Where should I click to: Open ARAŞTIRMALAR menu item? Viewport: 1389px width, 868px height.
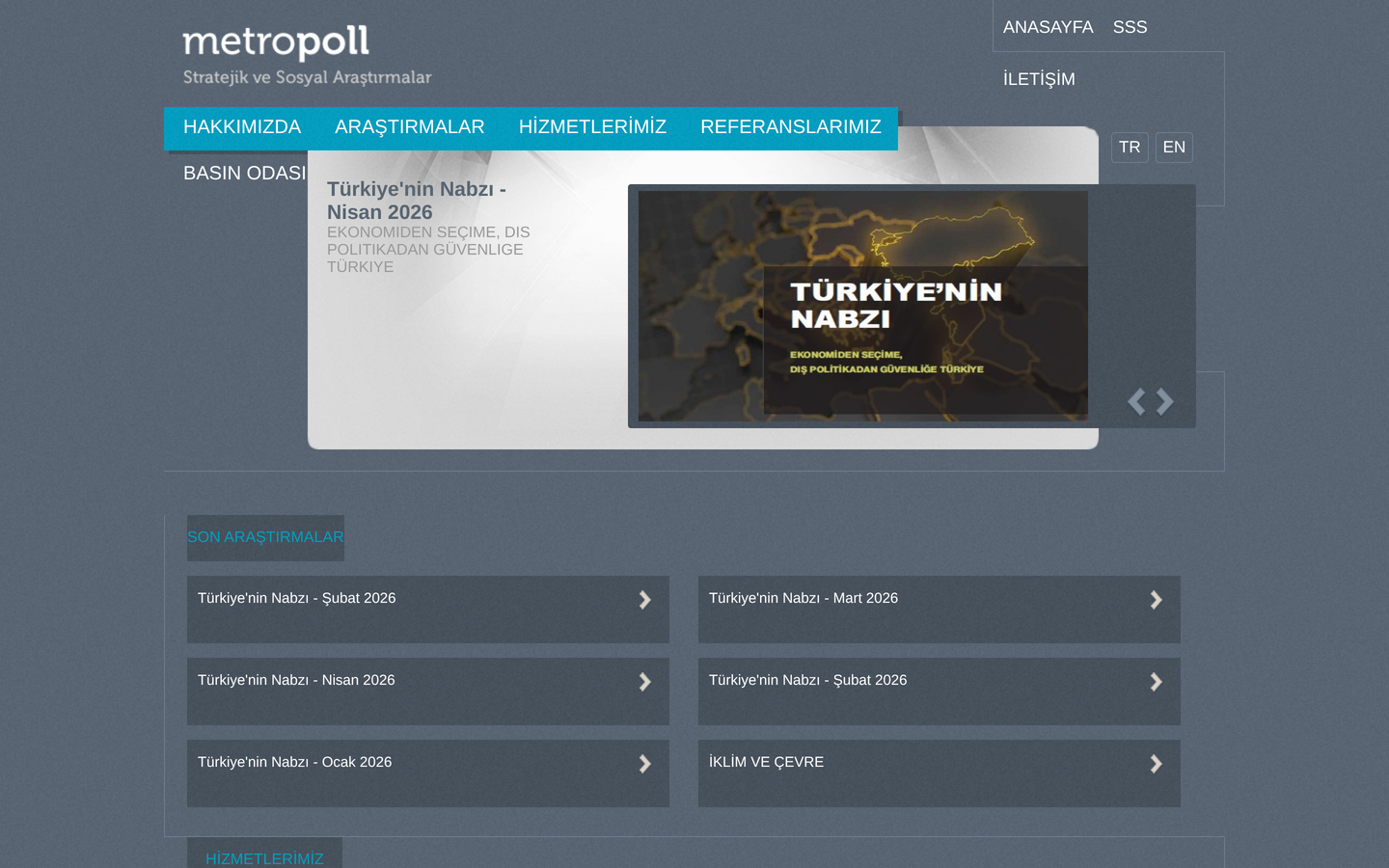[x=410, y=127]
